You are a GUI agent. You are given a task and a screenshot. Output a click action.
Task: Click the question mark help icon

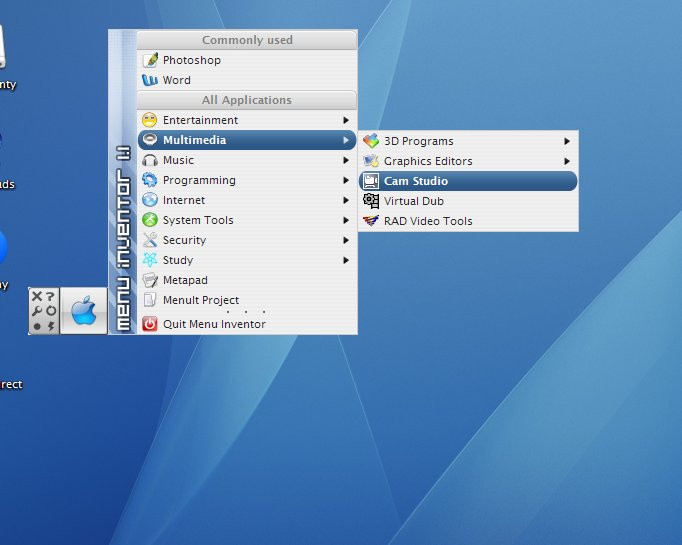[x=50, y=296]
